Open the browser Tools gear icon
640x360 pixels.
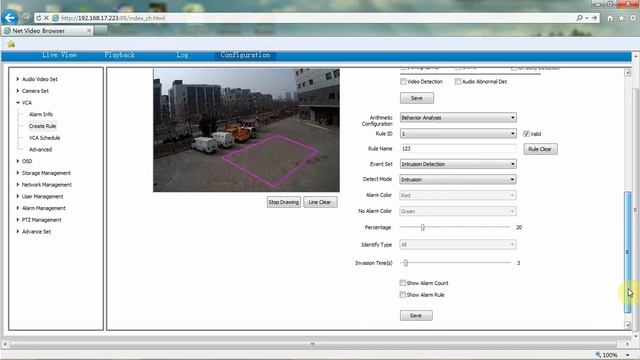point(633,18)
